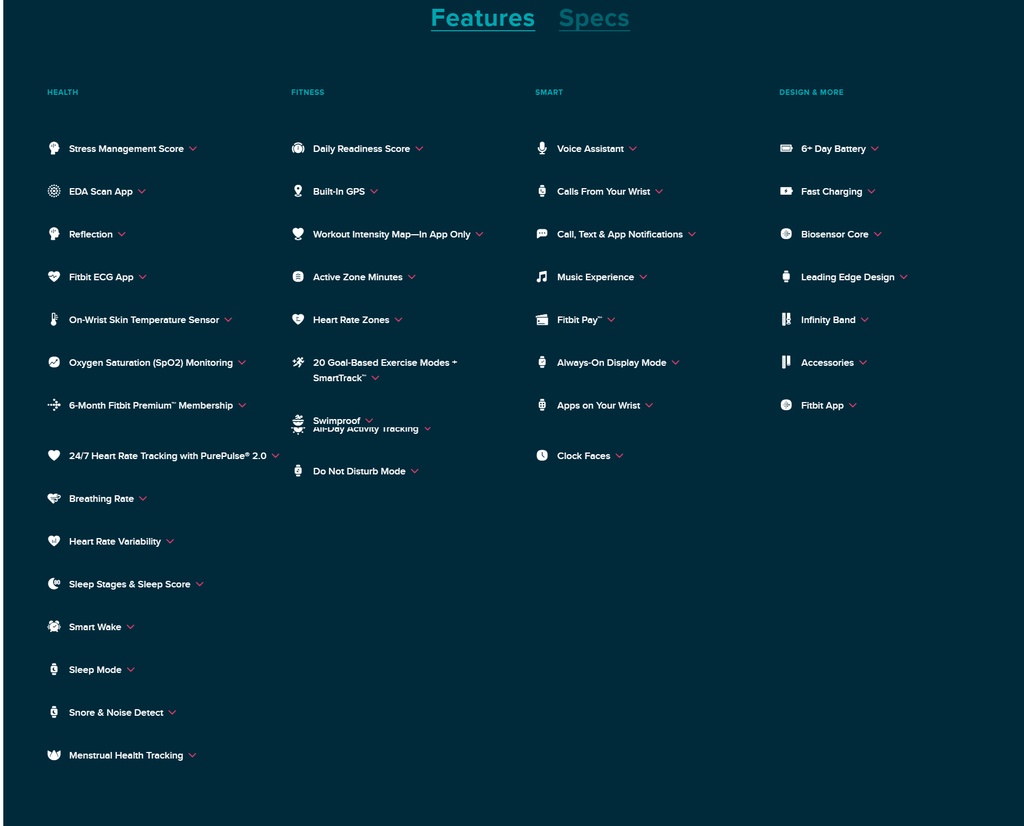Expand the Always-On Display Mode chevron

tap(676, 363)
